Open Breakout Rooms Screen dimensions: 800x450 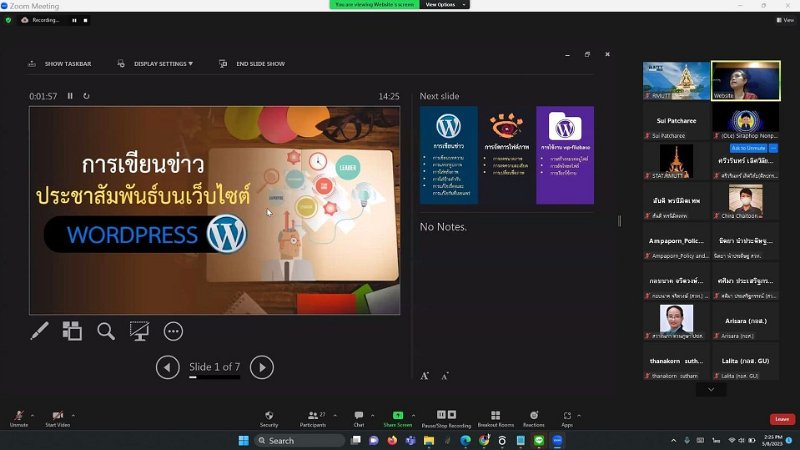pyautogui.click(x=495, y=418)
